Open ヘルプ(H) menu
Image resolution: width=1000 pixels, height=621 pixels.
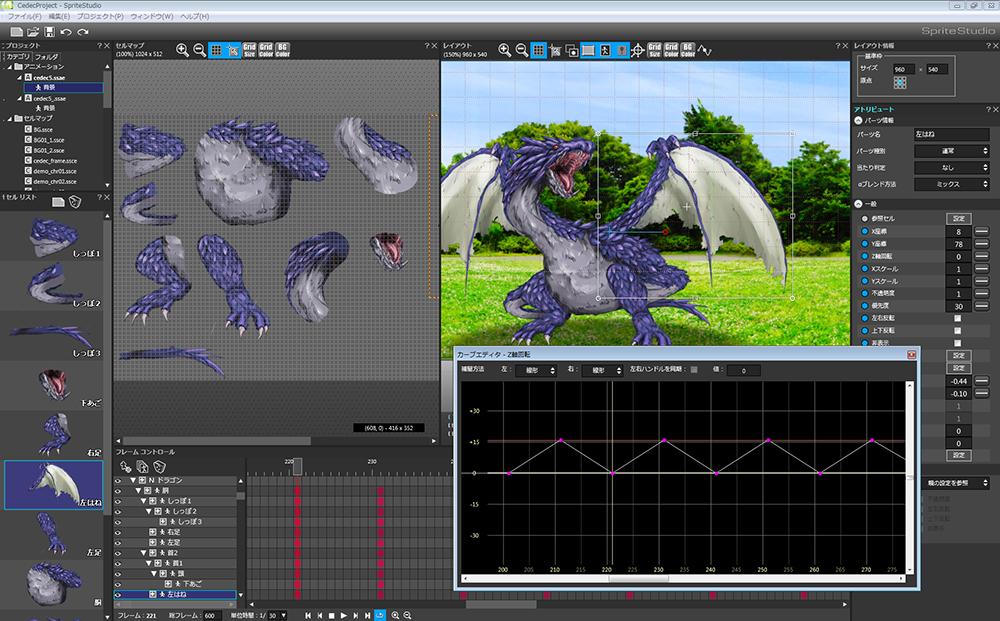pyautogui.click(x=195, y=16)
